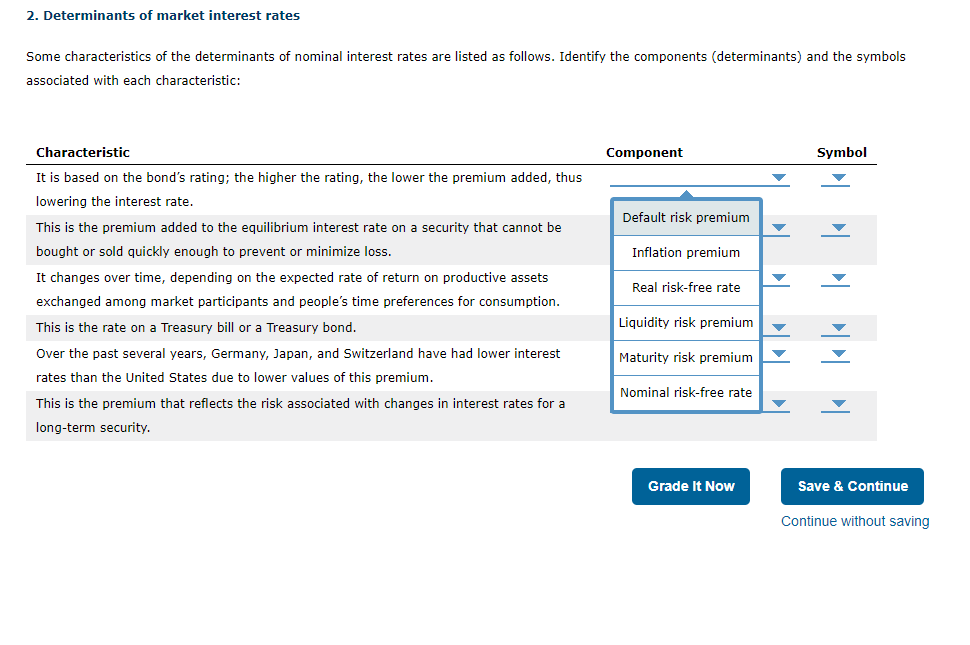This screenshot has height=645, width=970.
Task: Open the Component dropdown for the equilibrium rate row
Action: (x=777, y=228)
